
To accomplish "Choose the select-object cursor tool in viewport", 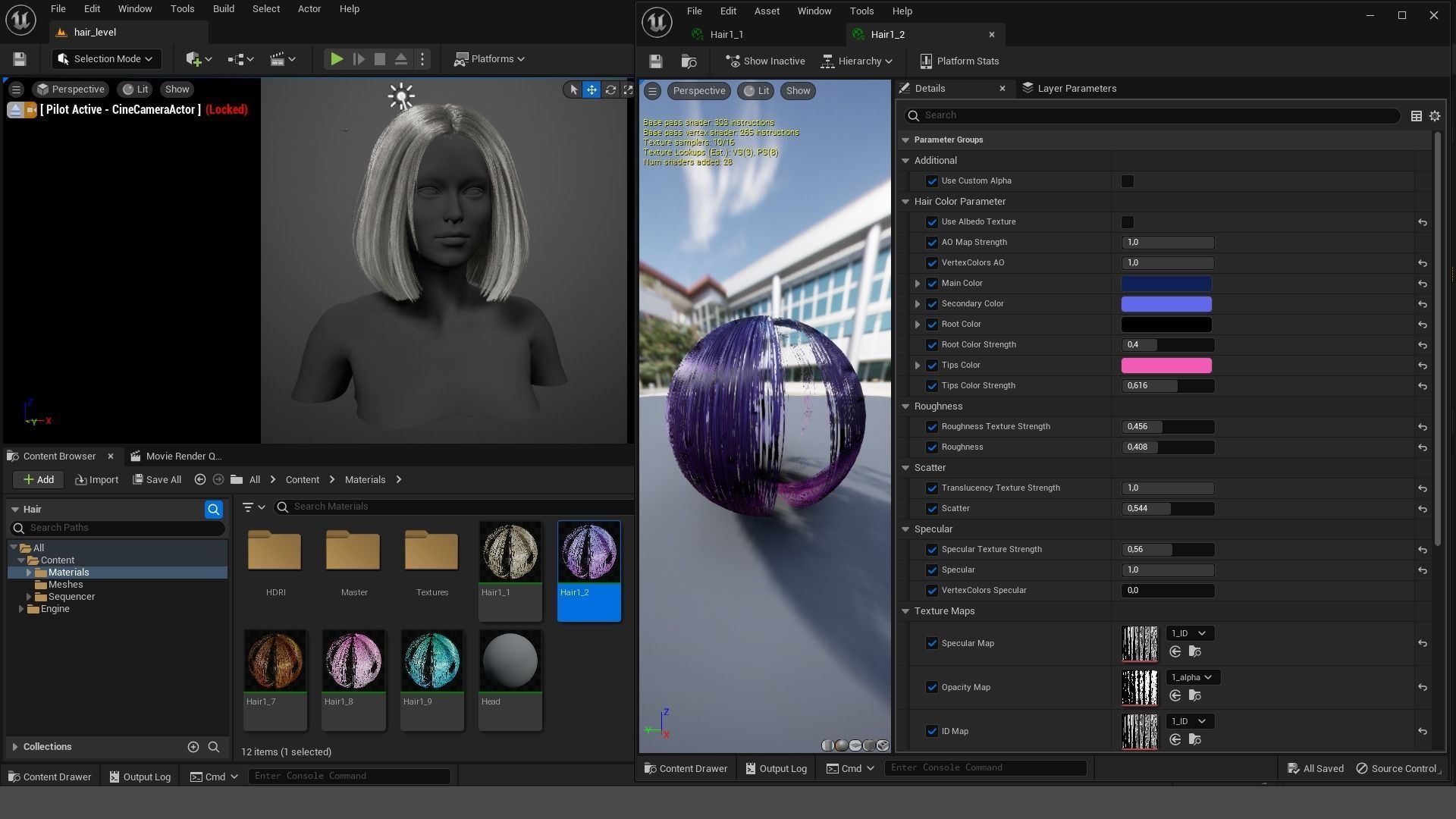I will coord(573,89).
